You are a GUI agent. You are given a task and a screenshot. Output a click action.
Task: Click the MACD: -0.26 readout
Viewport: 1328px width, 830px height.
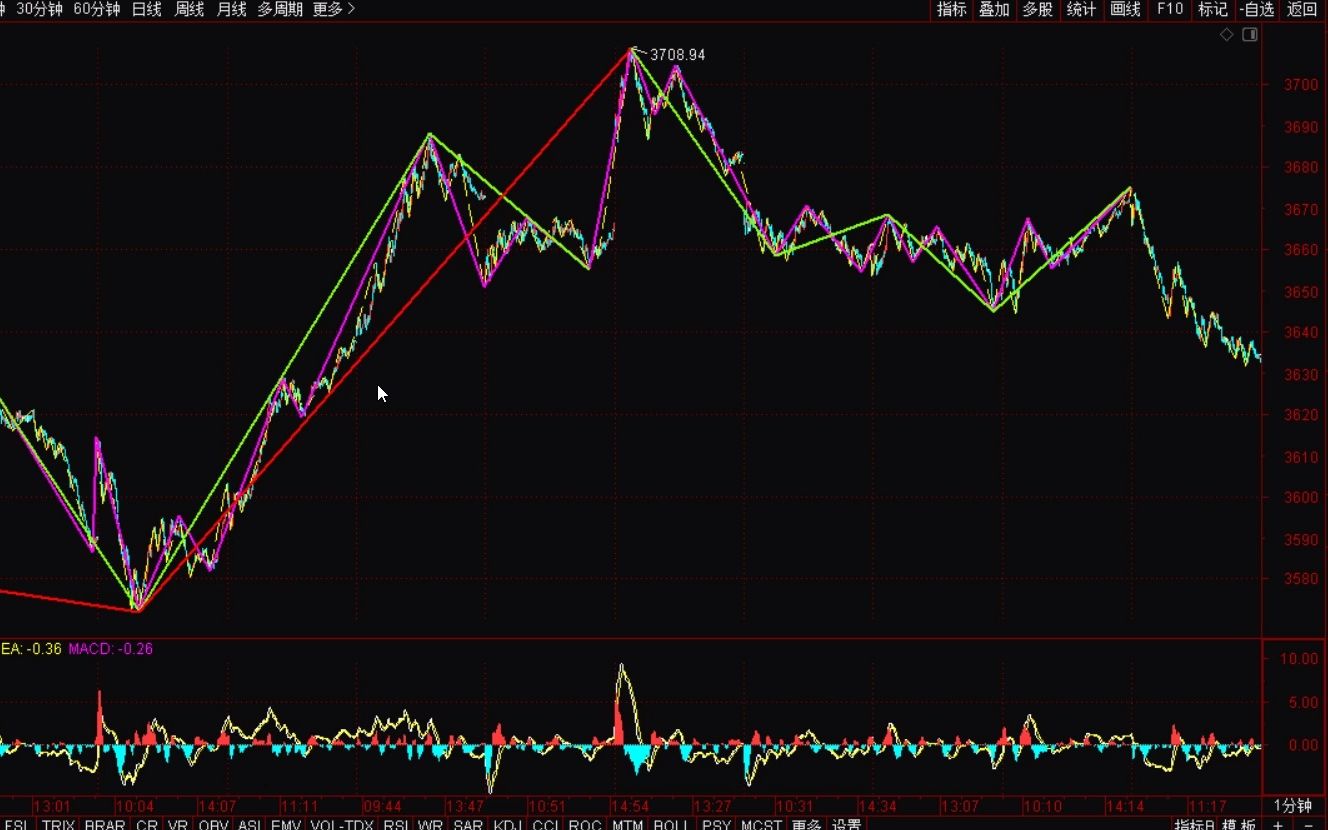[110, 649]
